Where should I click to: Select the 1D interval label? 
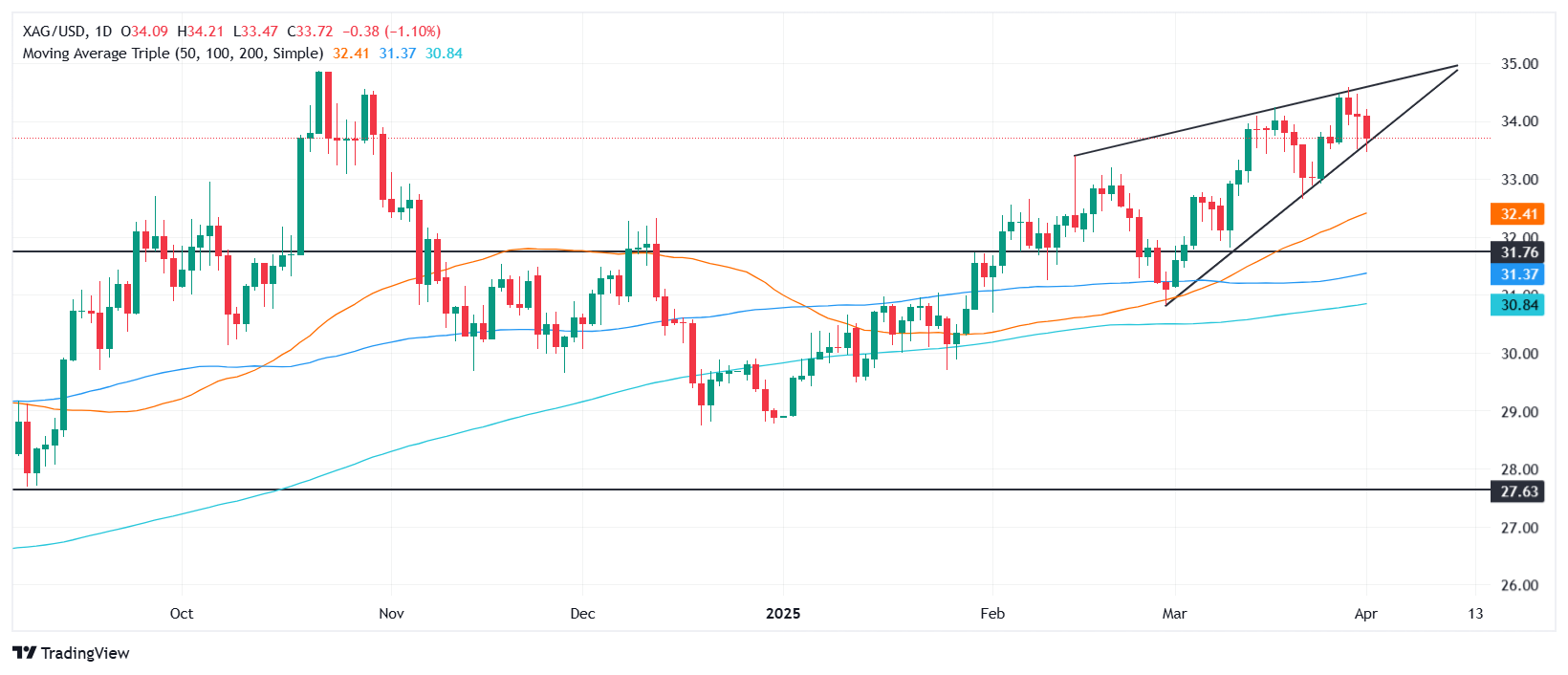[102, 32]
